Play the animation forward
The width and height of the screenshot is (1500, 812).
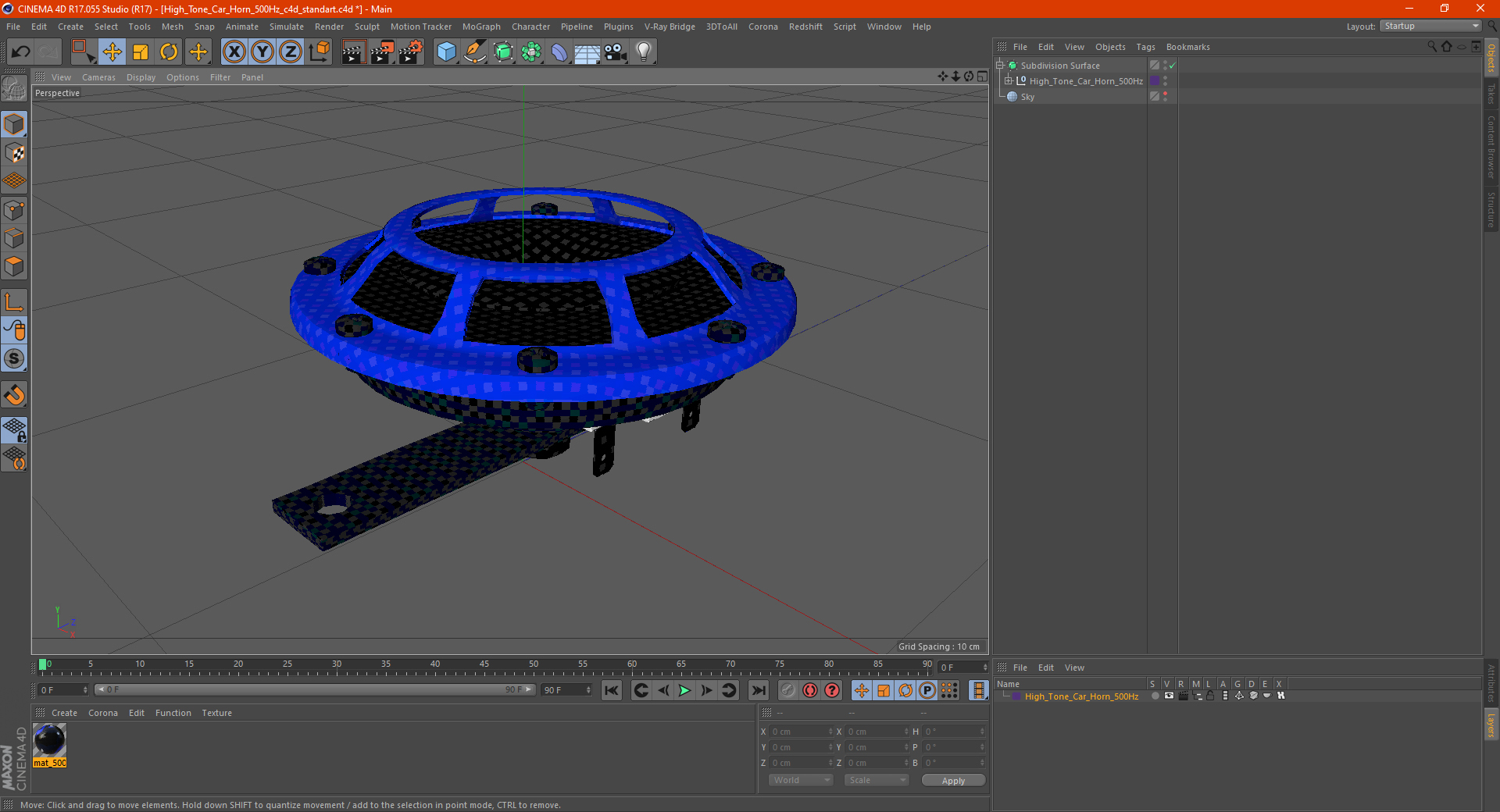click(x=684, y=690)
